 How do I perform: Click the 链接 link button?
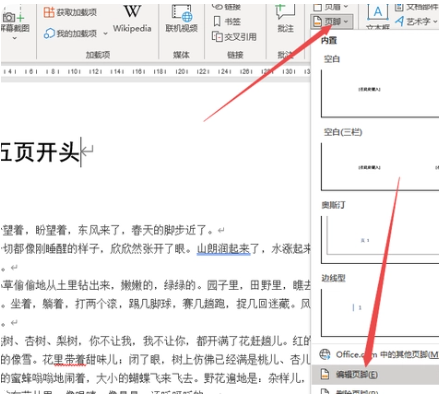click(226, 6)
